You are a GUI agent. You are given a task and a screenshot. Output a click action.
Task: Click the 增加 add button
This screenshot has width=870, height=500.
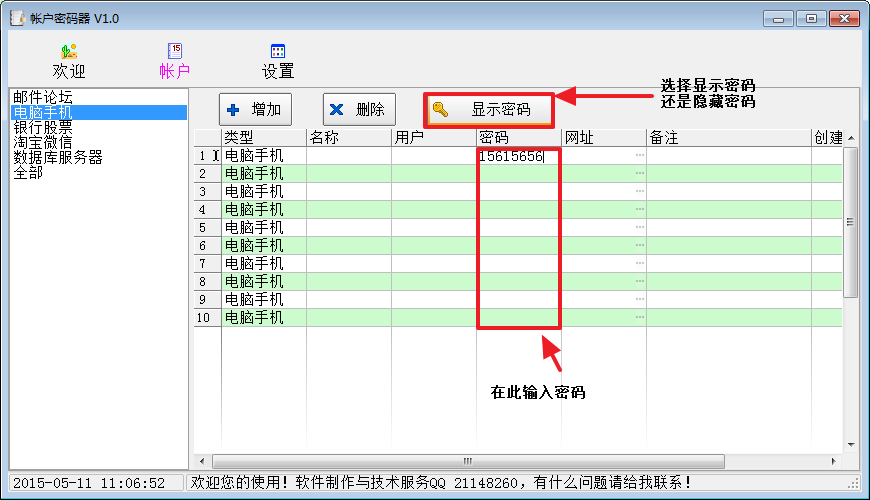pos(255,109)
